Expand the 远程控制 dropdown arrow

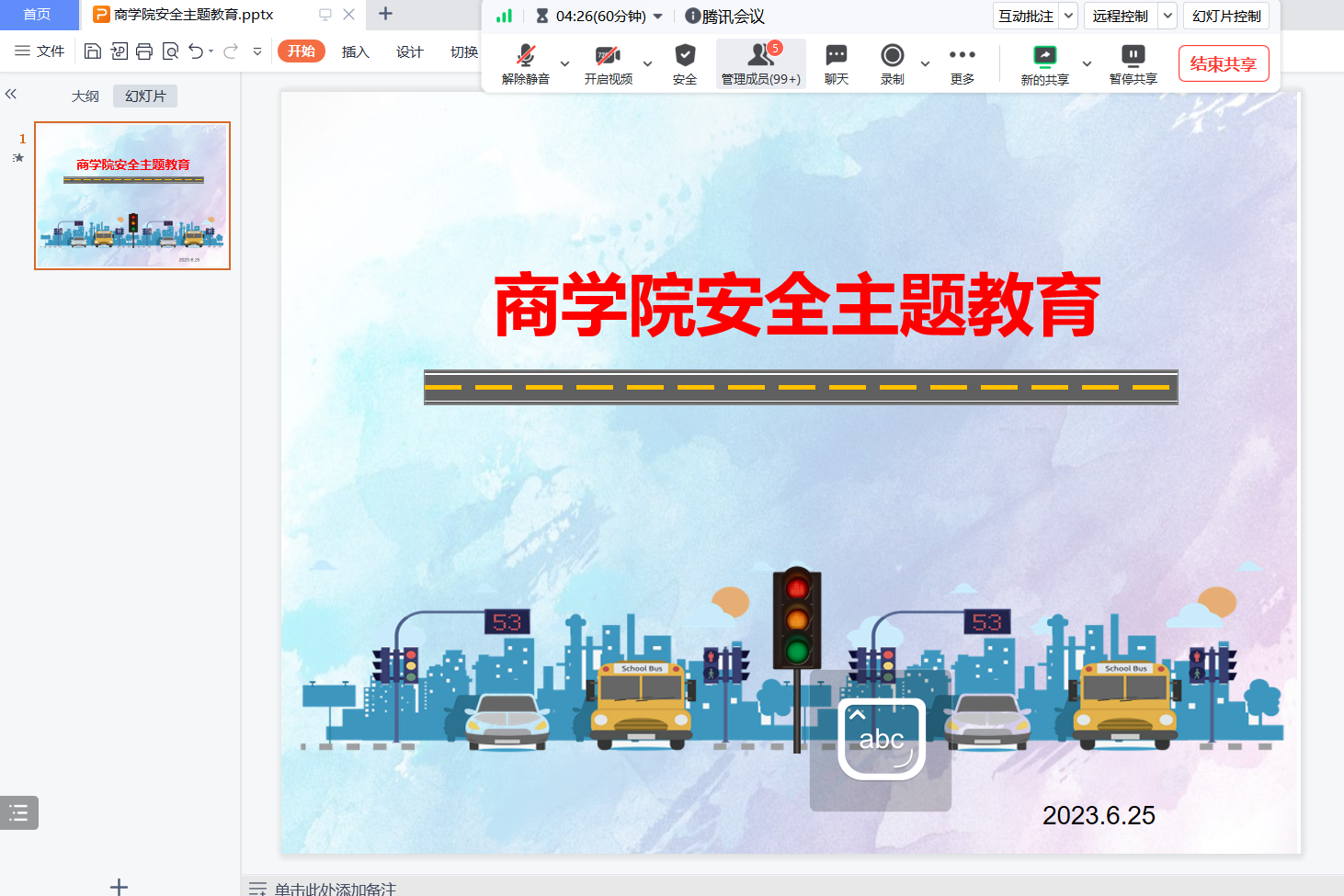click(x=1167, y=16)
